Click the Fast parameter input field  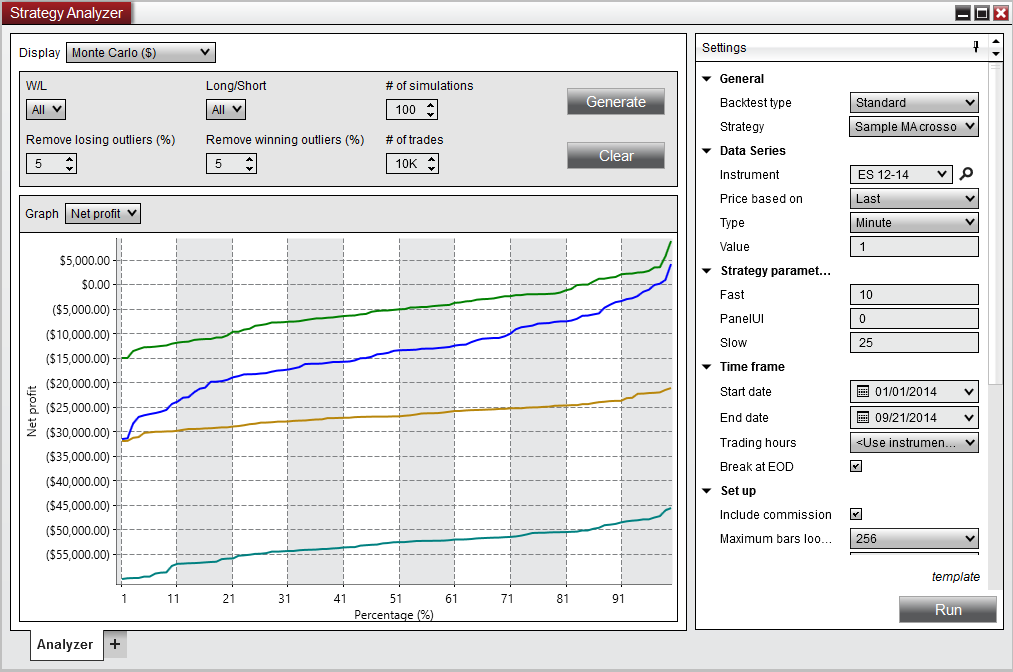click(x=913, y=294)
